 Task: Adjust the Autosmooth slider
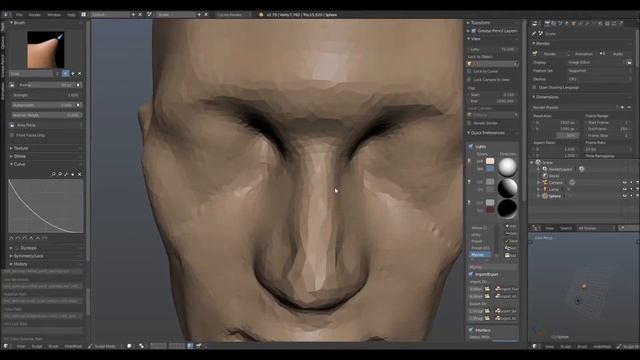point(43,105)
